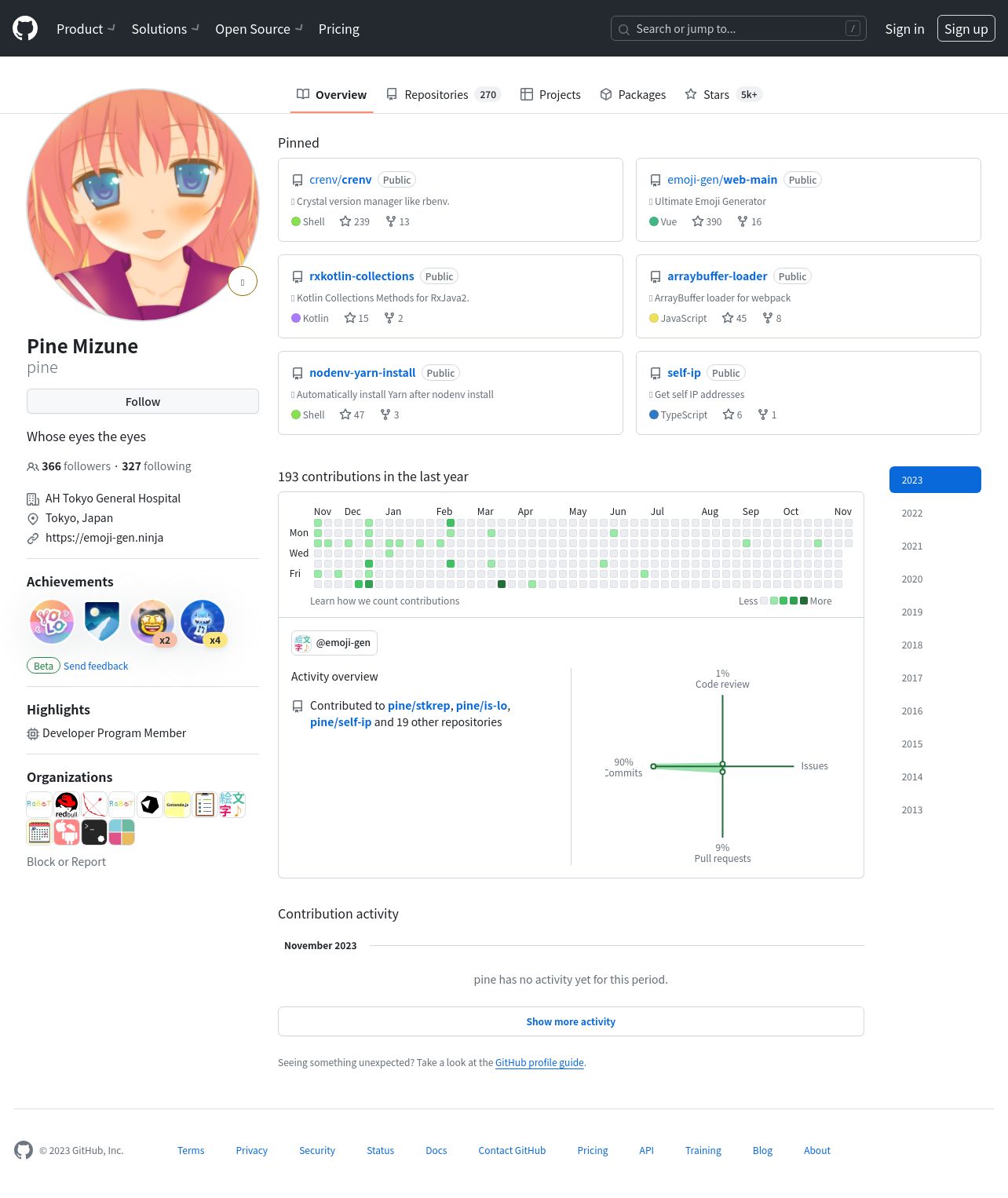Click the dark green March contribution cell
Viewport: 1008px width, 1198px height.
[502, 584]
